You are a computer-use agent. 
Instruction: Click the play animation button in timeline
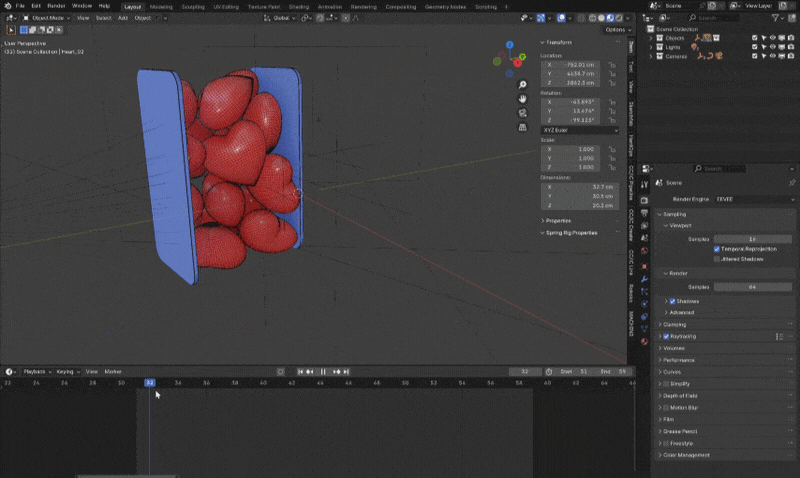[322, 371]
